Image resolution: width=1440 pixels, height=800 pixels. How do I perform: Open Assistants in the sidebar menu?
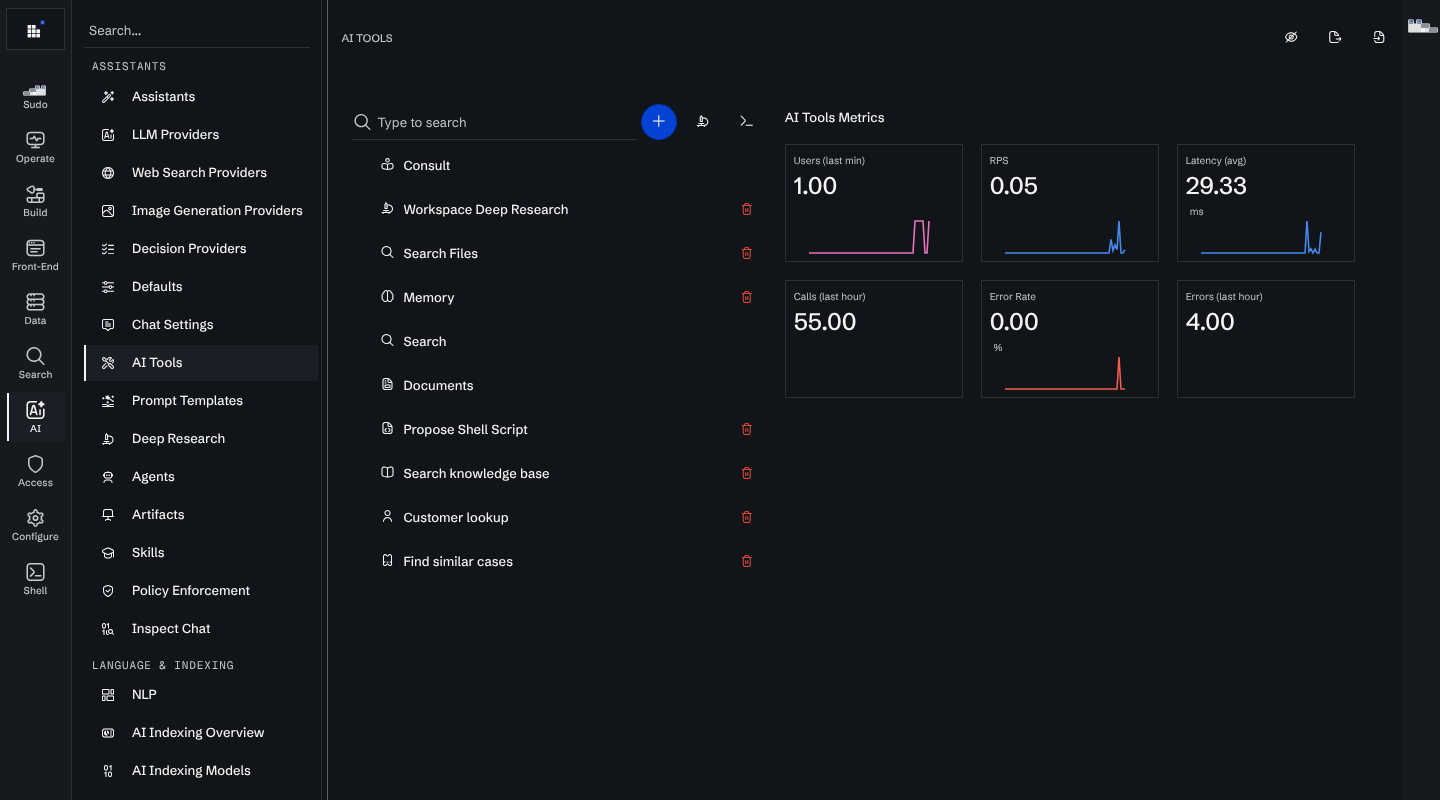(201, 97)
